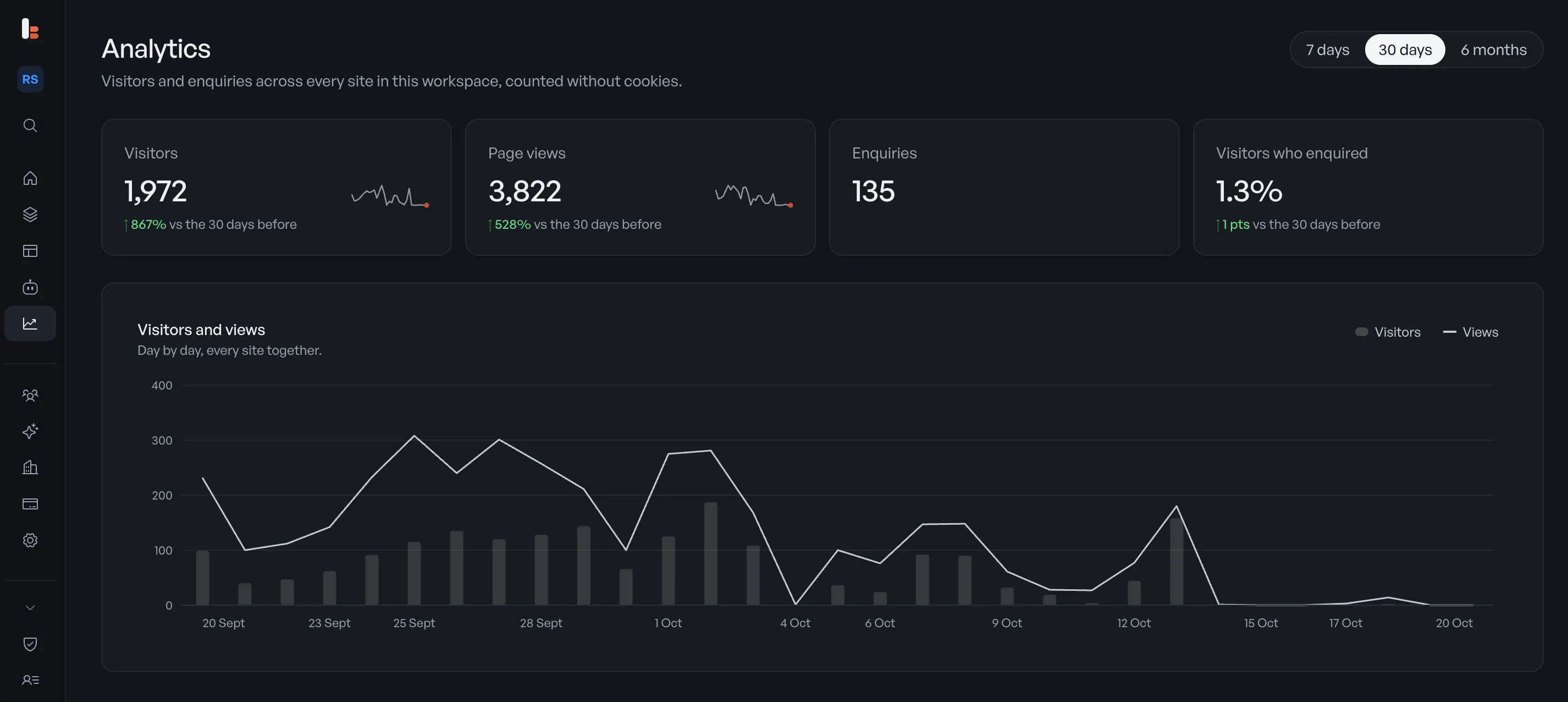Click the Visitors and views chart title
Viewport: 1568px width, 702px height.
201,330
